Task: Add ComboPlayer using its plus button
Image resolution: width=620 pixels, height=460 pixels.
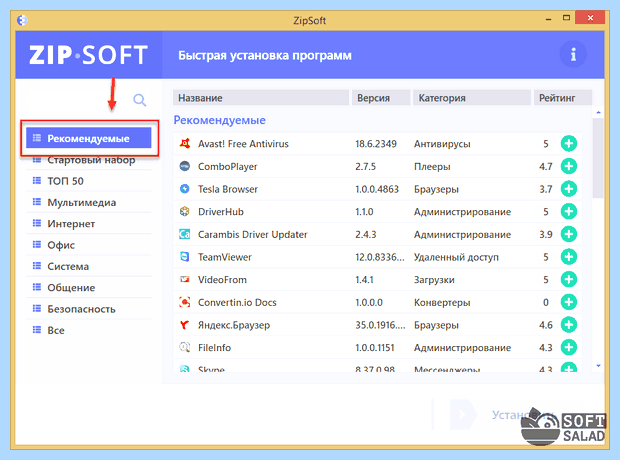Action: pos(569,166)
